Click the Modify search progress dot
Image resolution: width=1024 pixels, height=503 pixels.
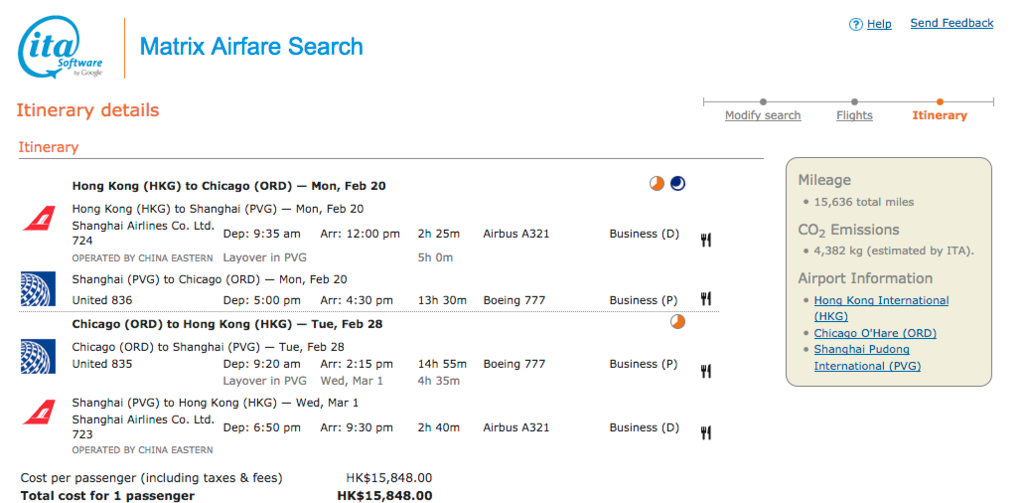point(763,102)
